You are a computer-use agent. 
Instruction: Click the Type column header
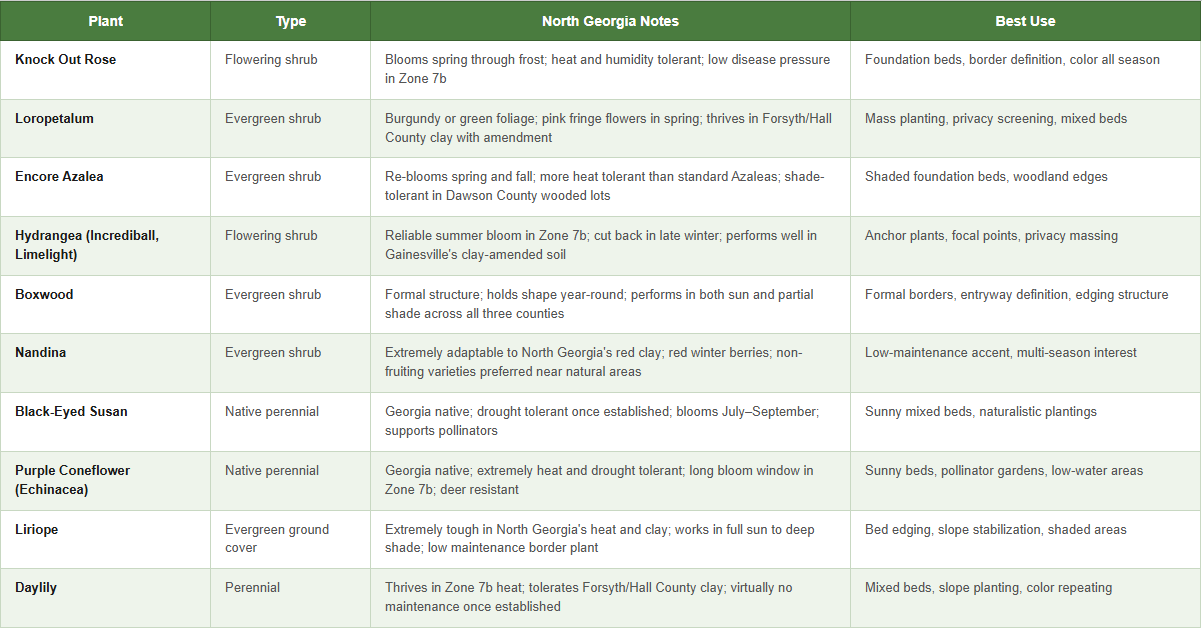(291, 21)
